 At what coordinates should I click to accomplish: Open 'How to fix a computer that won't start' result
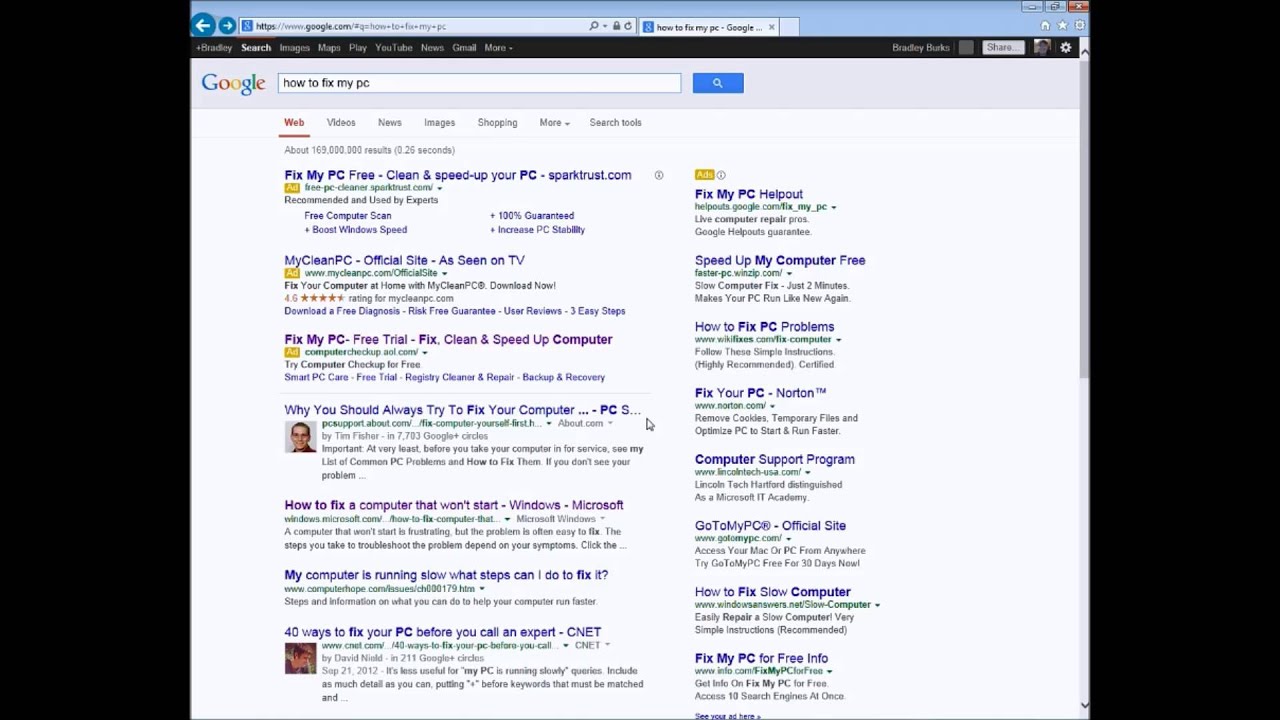tap(454, 505)
